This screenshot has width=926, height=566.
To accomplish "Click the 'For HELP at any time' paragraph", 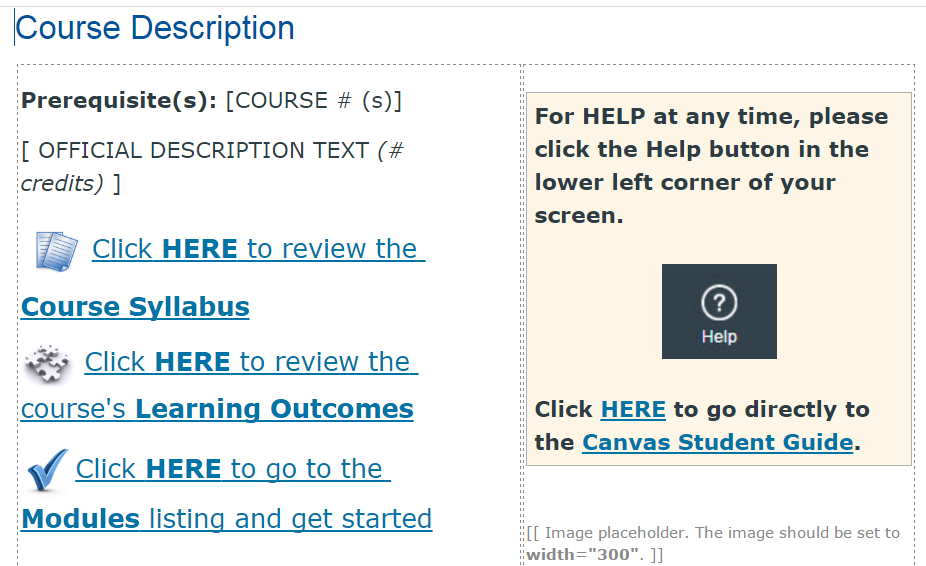I will pos(712,166).
